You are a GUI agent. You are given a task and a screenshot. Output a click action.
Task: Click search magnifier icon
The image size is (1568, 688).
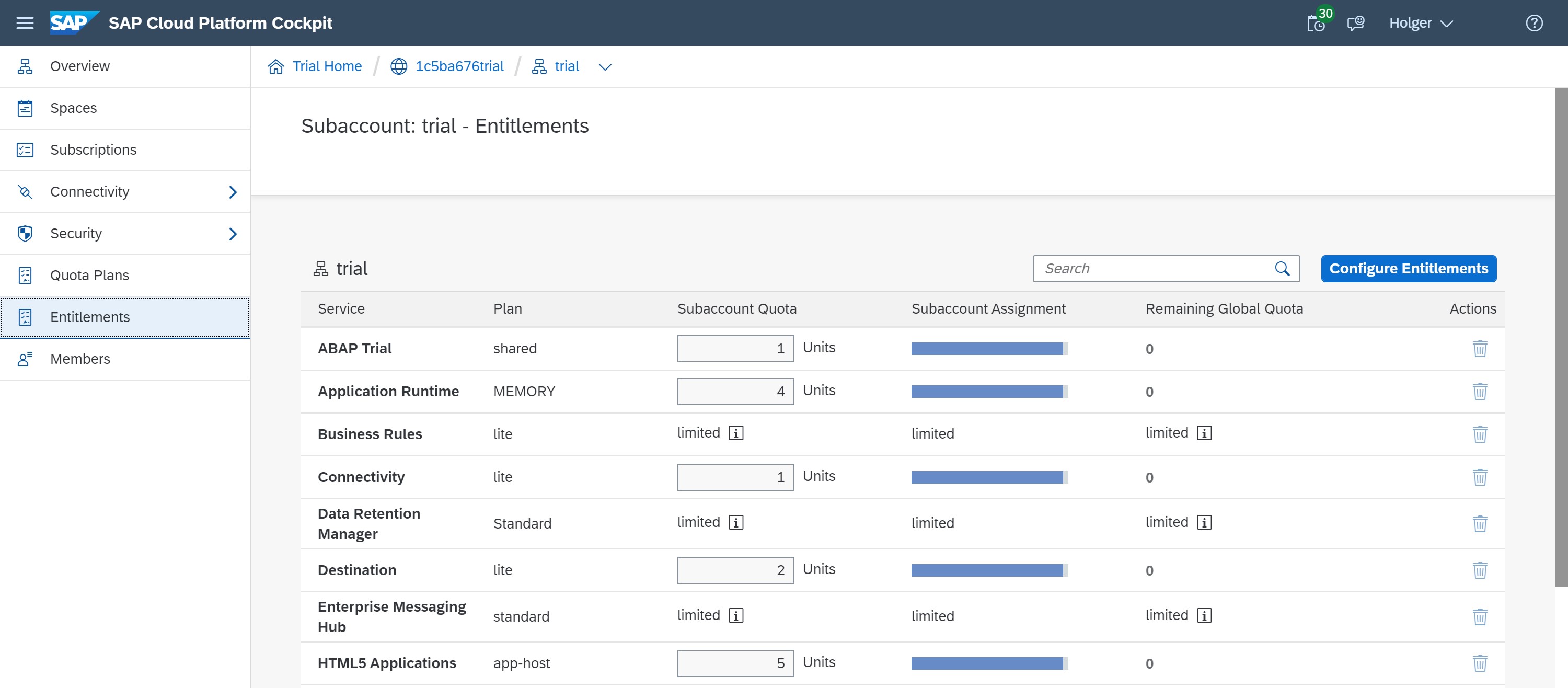(x=1282, y=269)
